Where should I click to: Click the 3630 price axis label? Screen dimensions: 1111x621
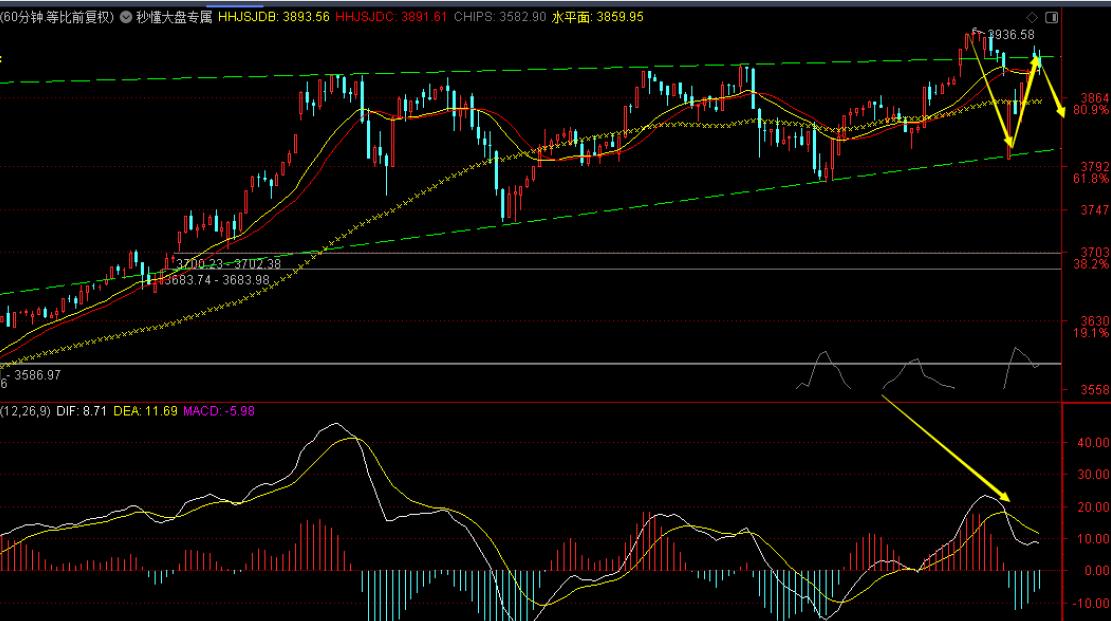coord(1095,321)
